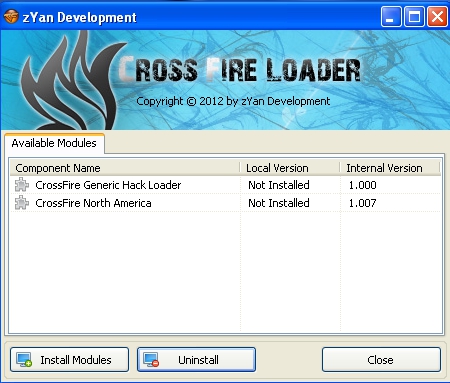Click the monitor icon on the Install Modules button
Viewport: 450px width, 383px height.
24,360
